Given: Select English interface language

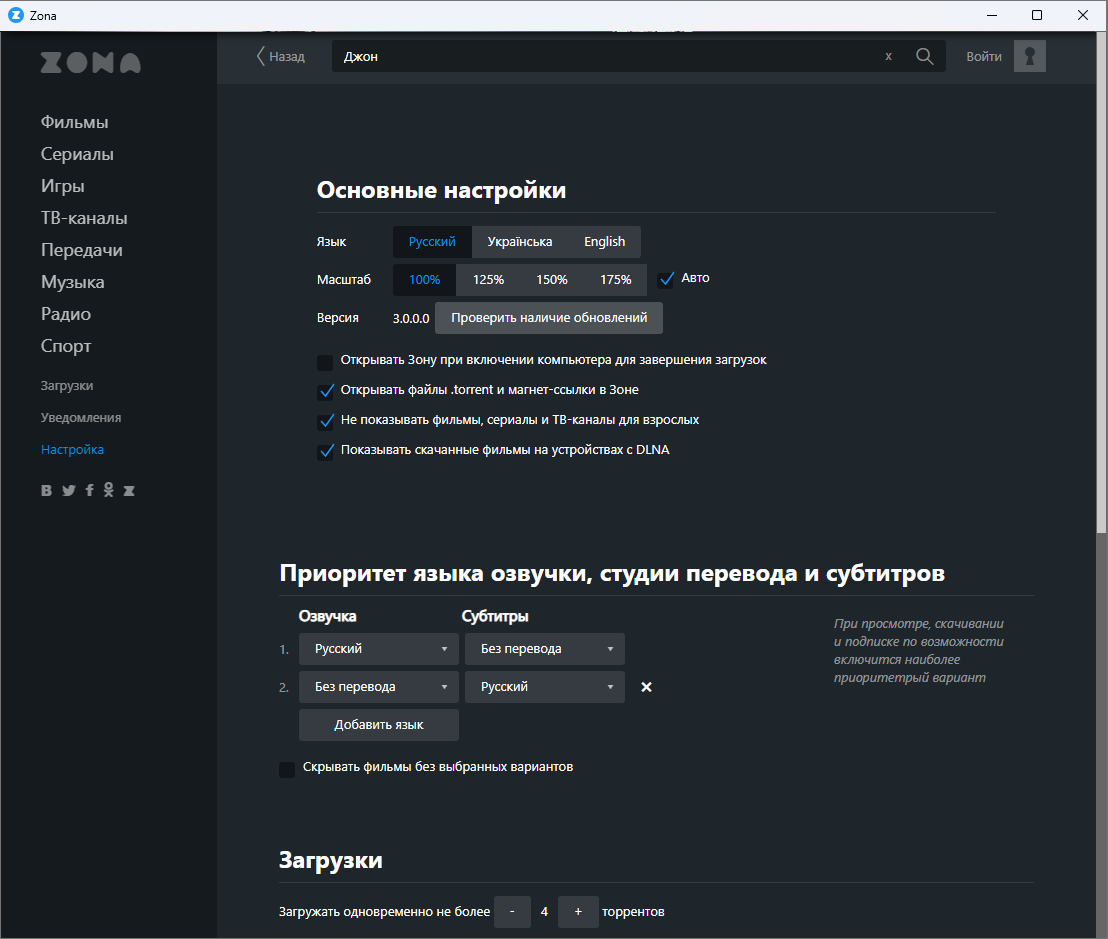Looking at the screenshot, I should coord(604,242).
